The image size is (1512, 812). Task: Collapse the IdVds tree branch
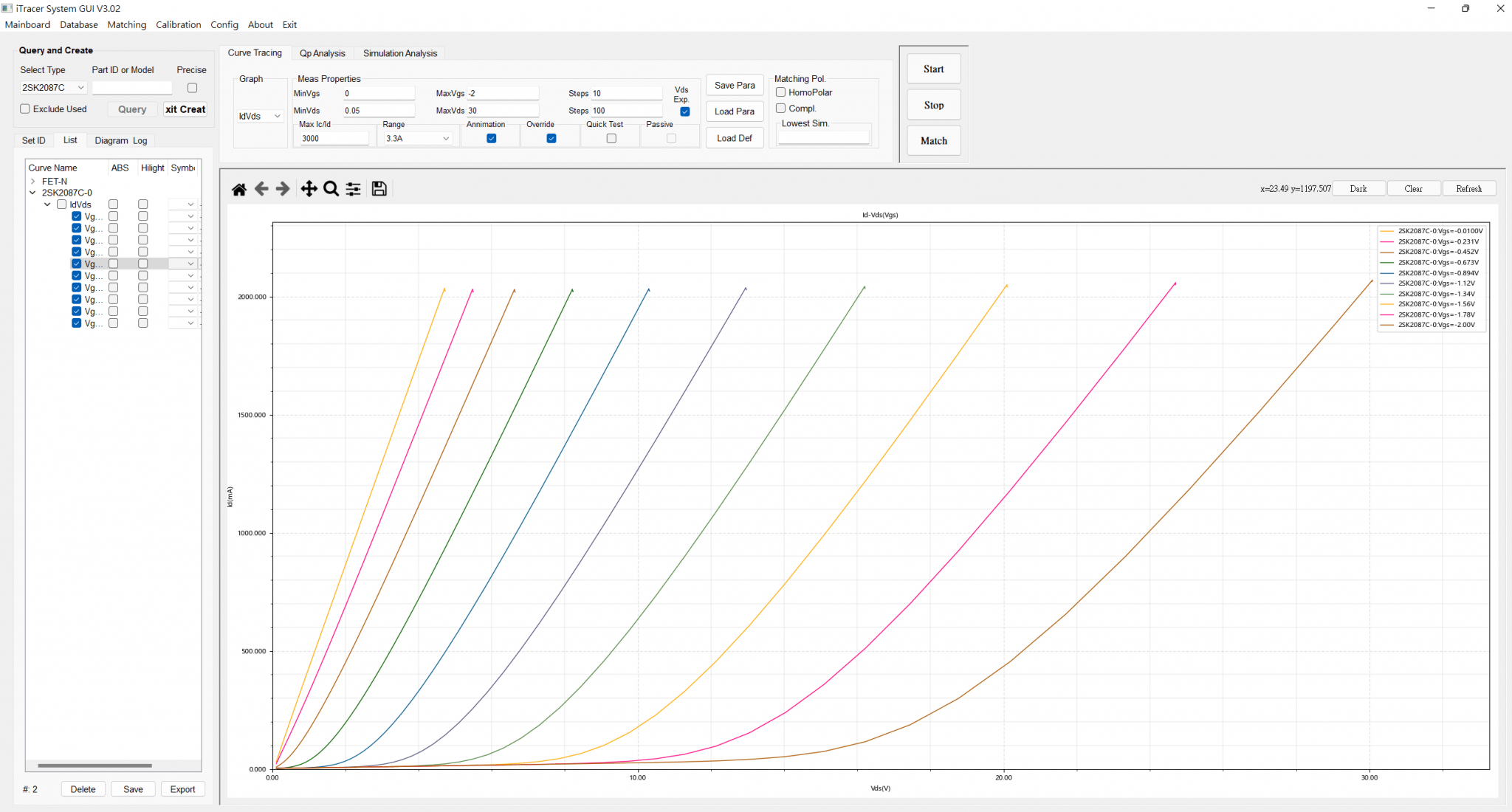[x=48, y=204]
